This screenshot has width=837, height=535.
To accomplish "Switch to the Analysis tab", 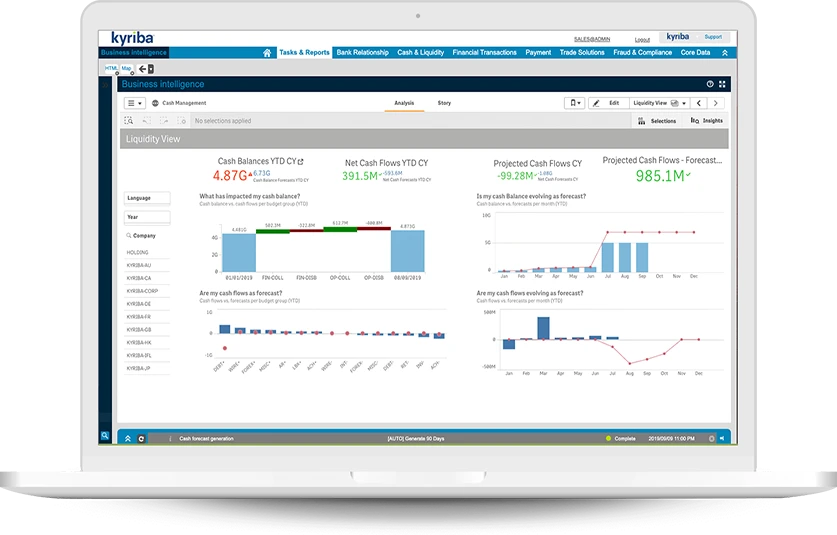I will [404, 103].
